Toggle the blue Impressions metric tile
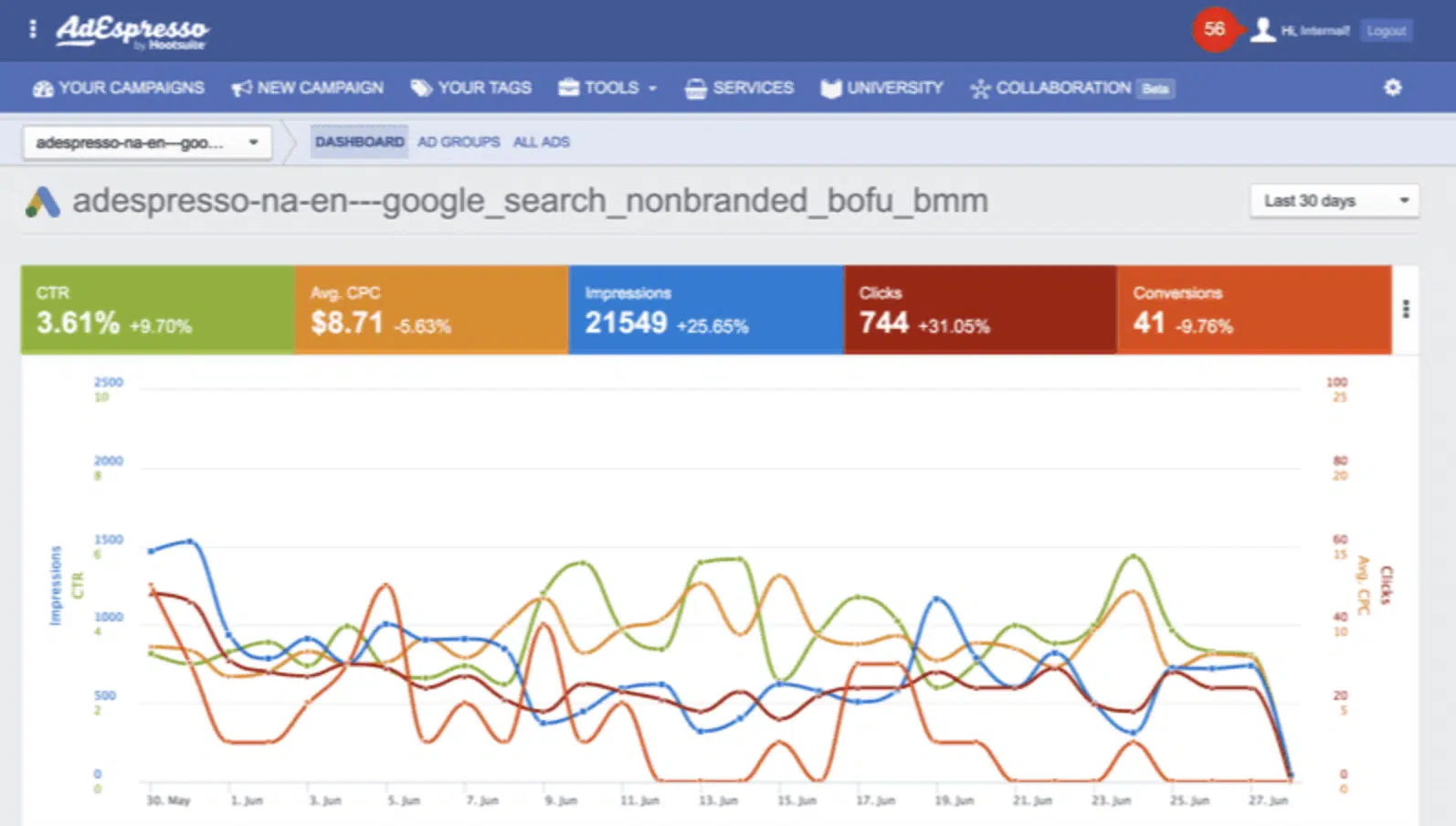 tap(705, 310)
